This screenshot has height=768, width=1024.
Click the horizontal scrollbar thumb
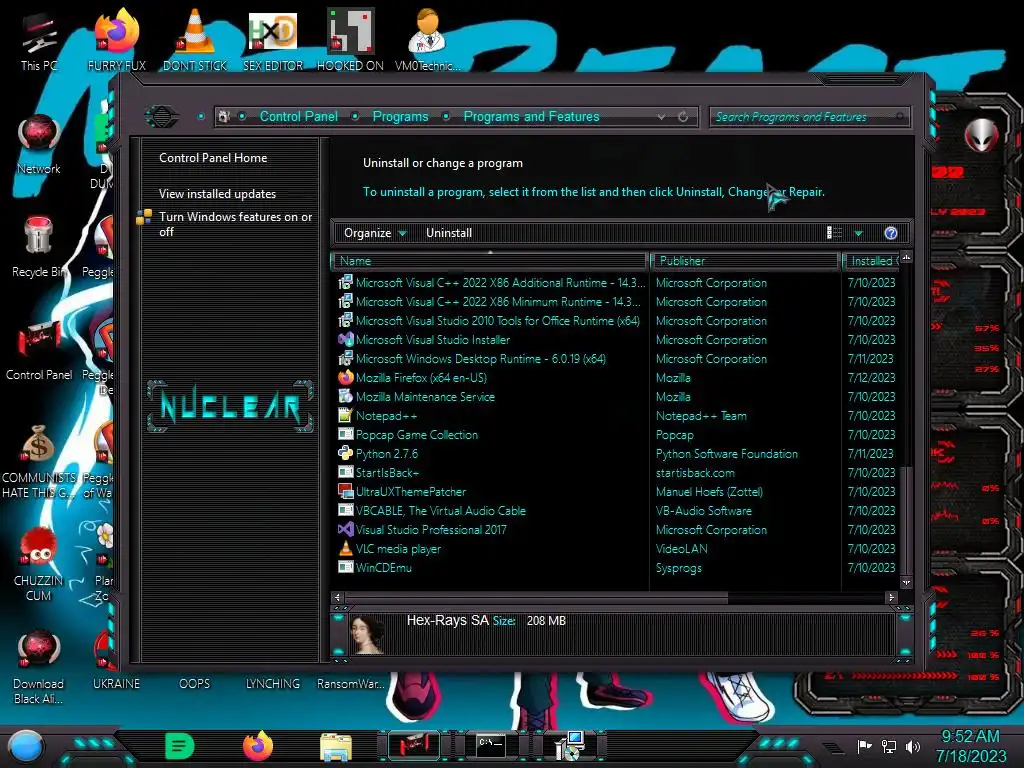536,597
